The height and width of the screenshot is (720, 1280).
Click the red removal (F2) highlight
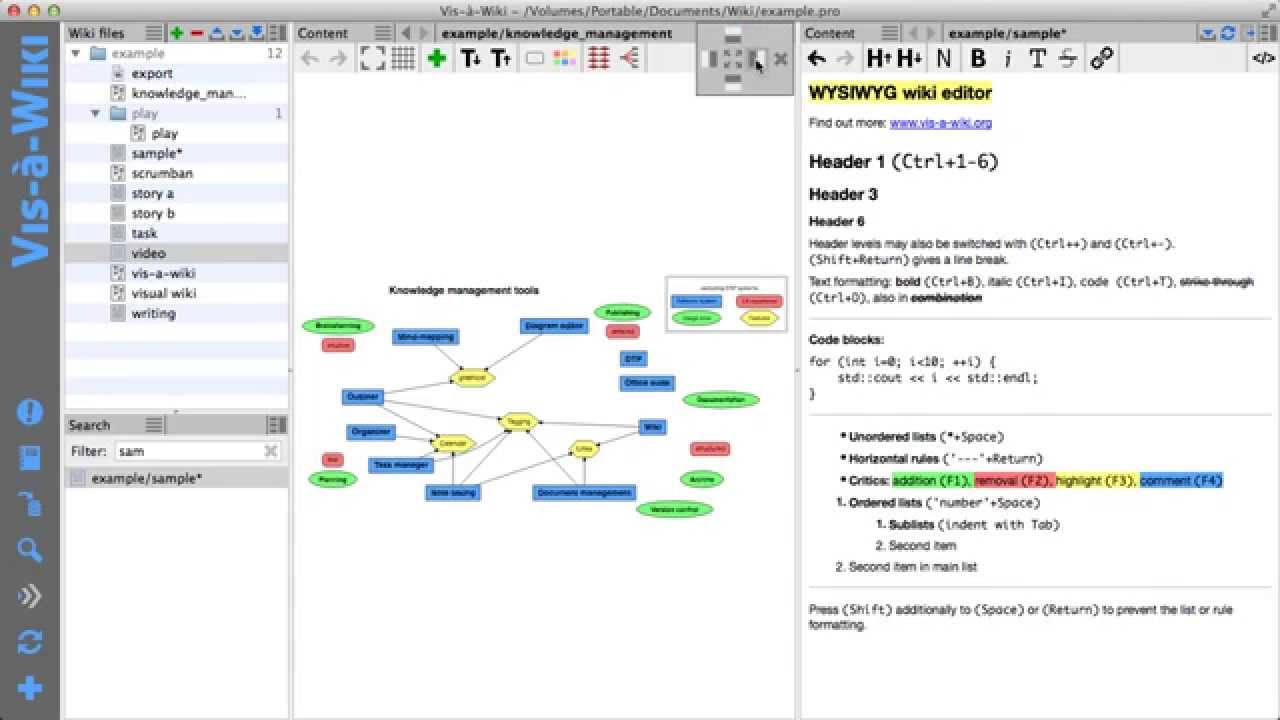(x=1014, y=481)
